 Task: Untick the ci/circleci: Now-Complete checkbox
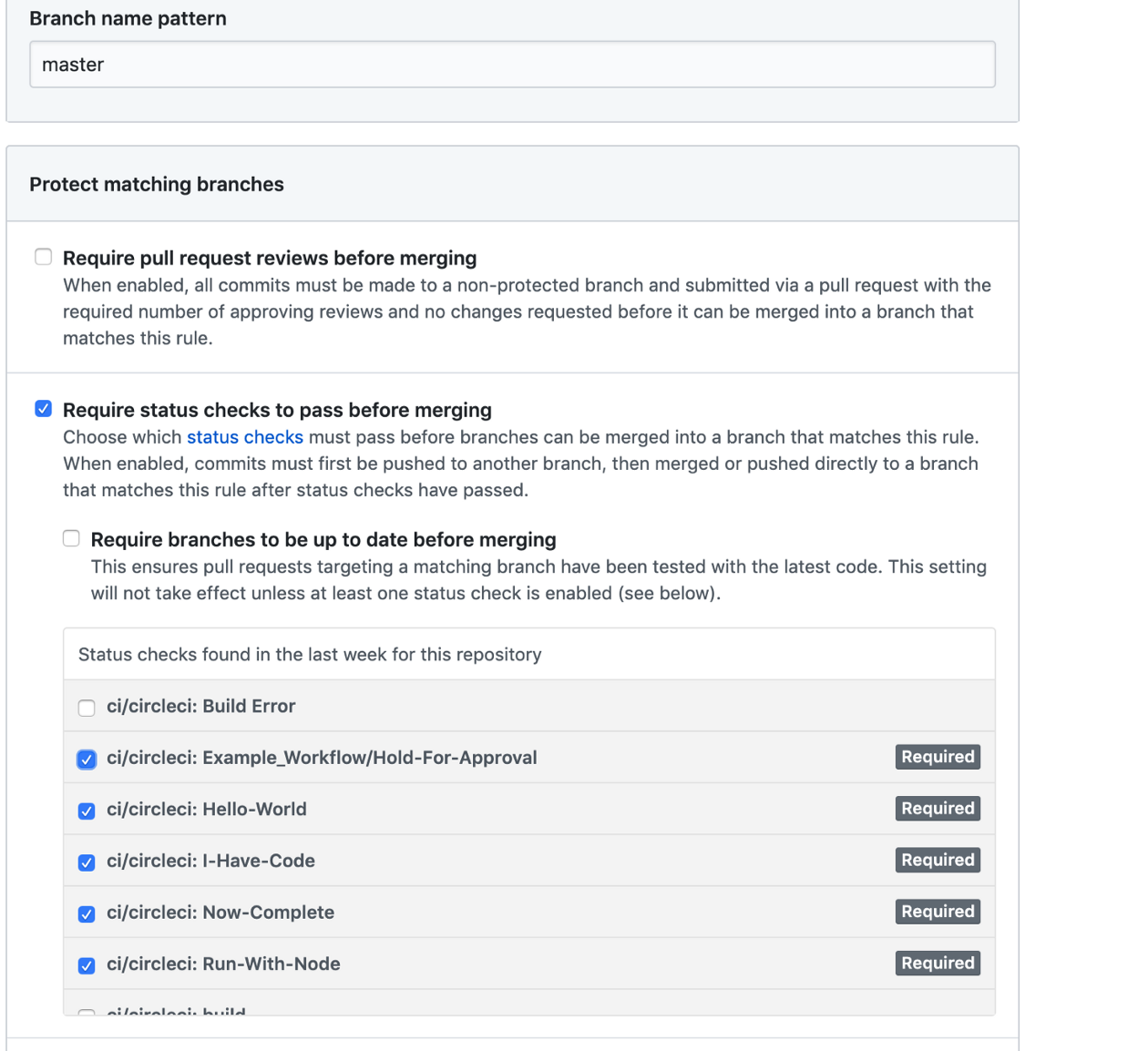point(87,913)
